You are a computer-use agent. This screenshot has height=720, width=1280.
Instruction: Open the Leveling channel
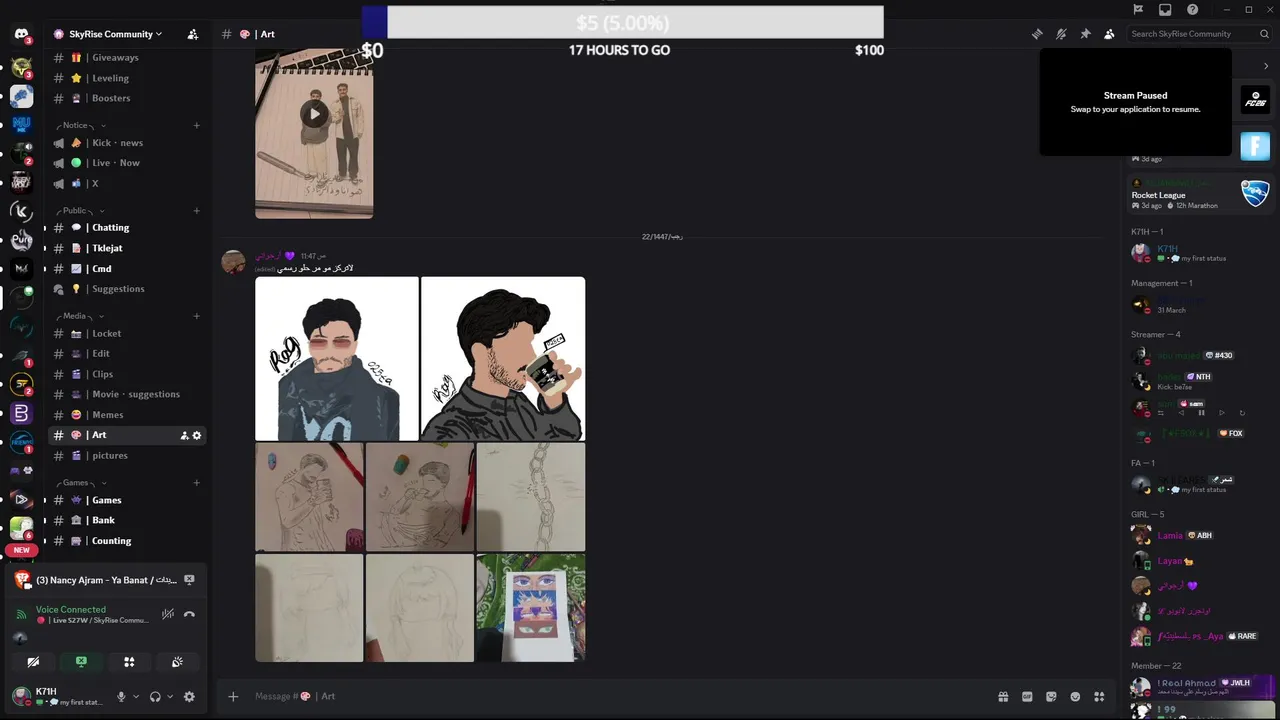click(x=127, y=78)
